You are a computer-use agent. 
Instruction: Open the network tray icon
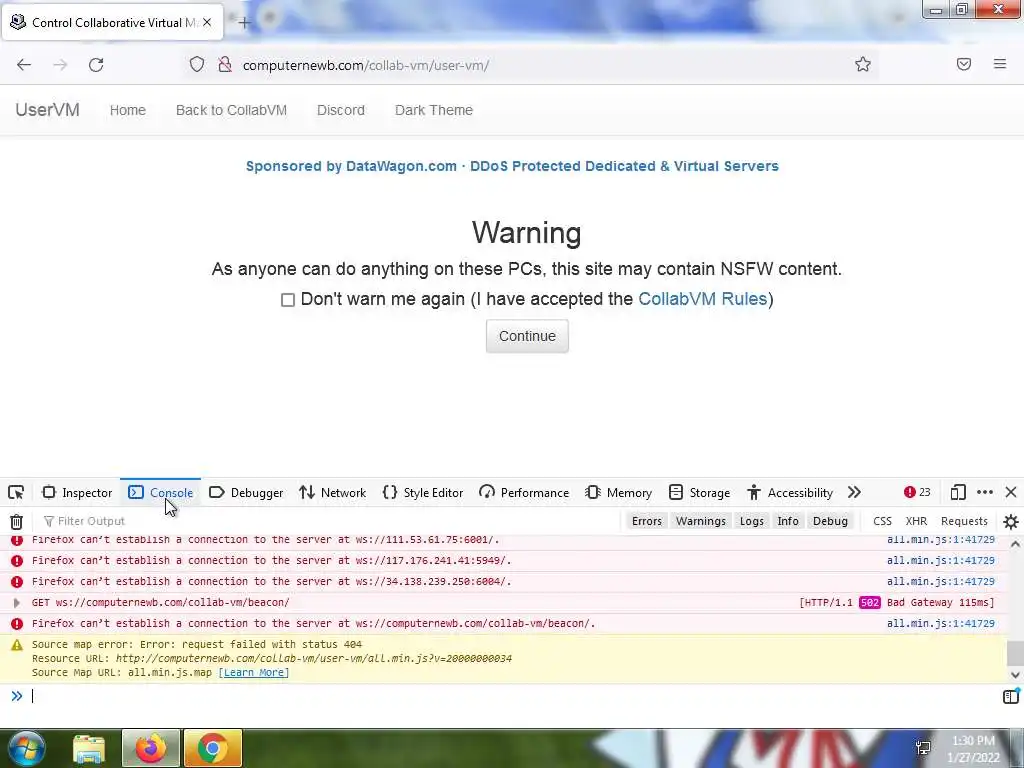click(923, 748)
